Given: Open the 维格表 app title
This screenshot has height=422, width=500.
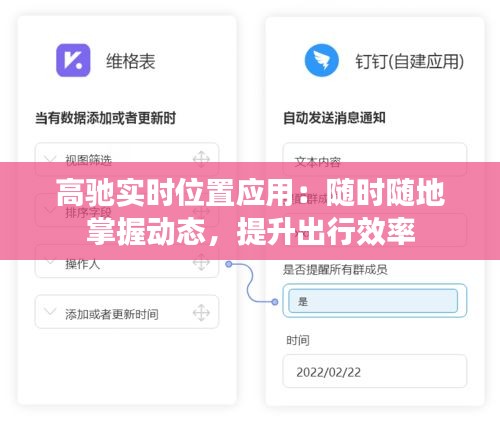Looking at the screenshot, I should tap(131, 61).
